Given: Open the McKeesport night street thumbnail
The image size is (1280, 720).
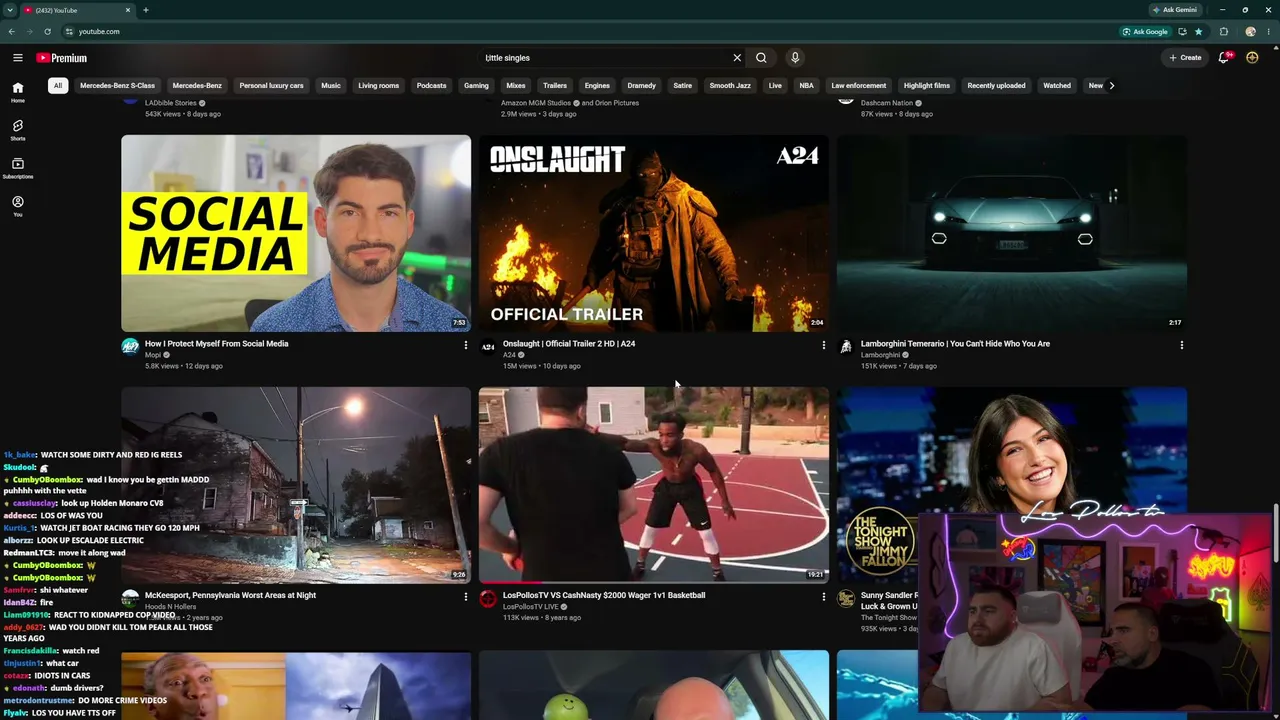Looking at the screenshot, I should point(296,485).
